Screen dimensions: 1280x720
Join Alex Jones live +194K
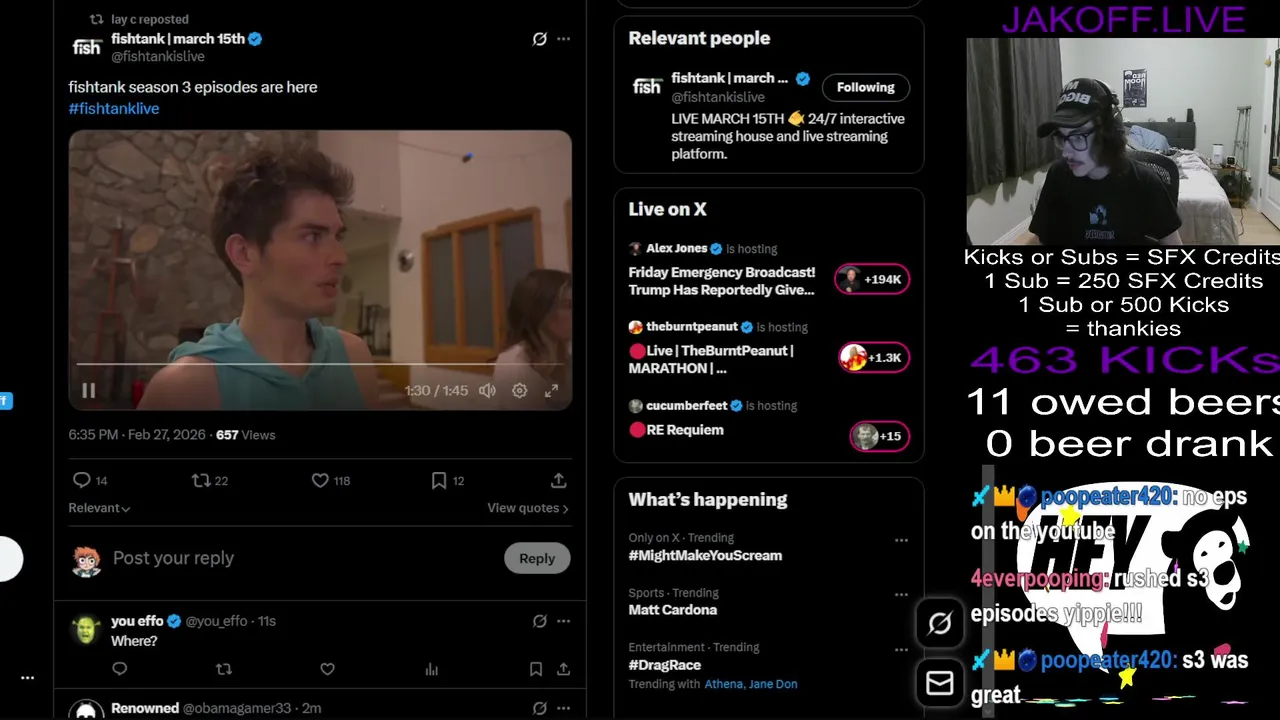[872, 279]
